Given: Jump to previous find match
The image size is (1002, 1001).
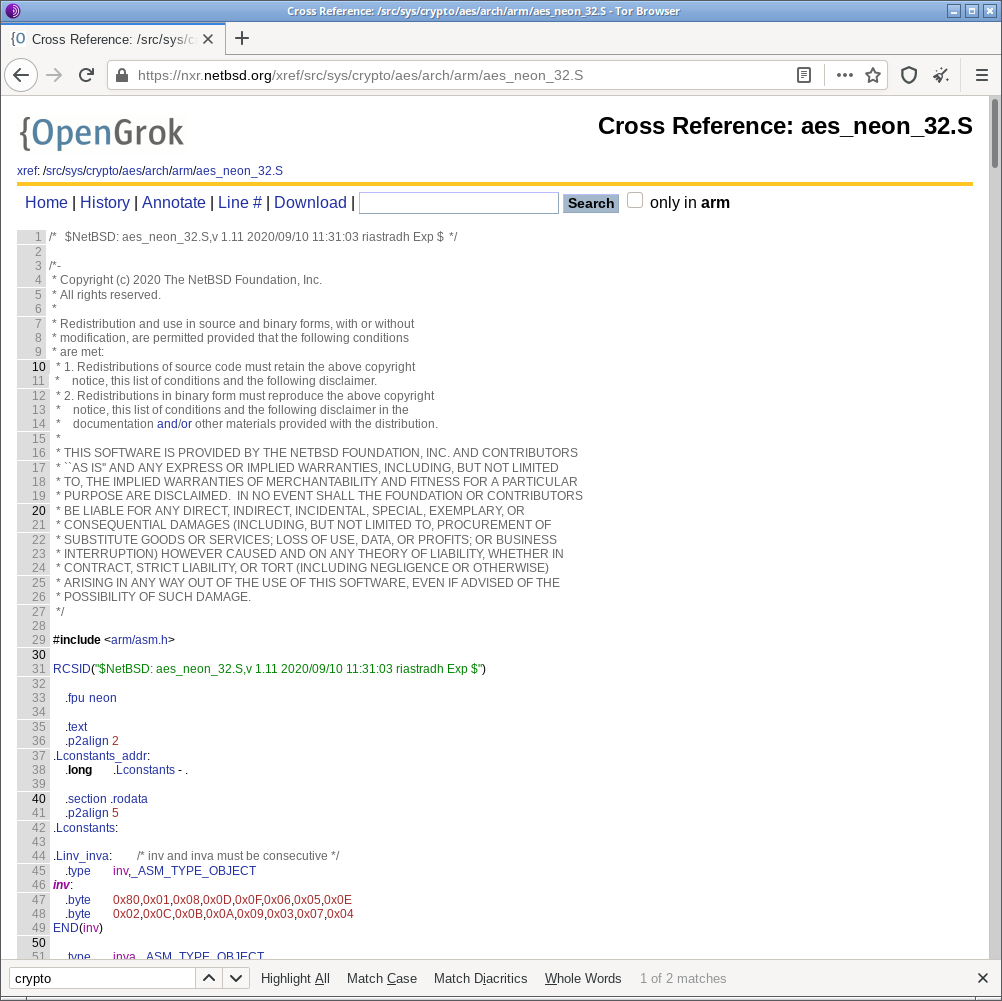Looking at the screenshot, I should [209, 978].
